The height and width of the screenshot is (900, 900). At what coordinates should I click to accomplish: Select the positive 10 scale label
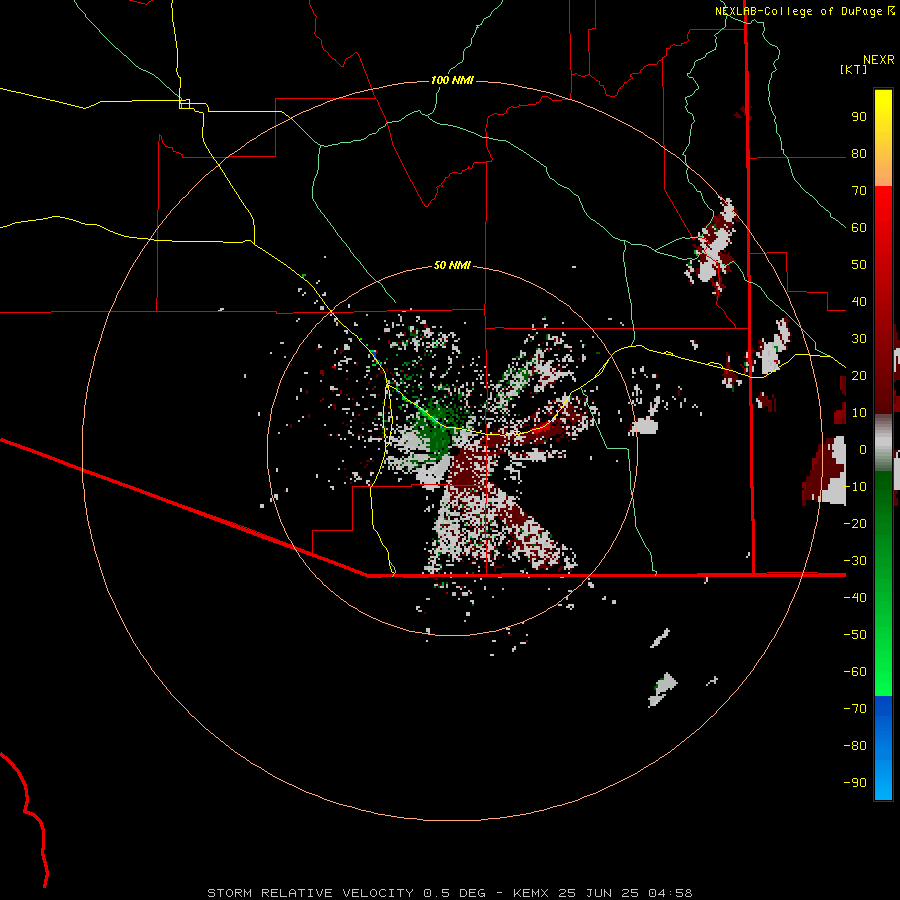pyautogui.click(x=859, y=413)
